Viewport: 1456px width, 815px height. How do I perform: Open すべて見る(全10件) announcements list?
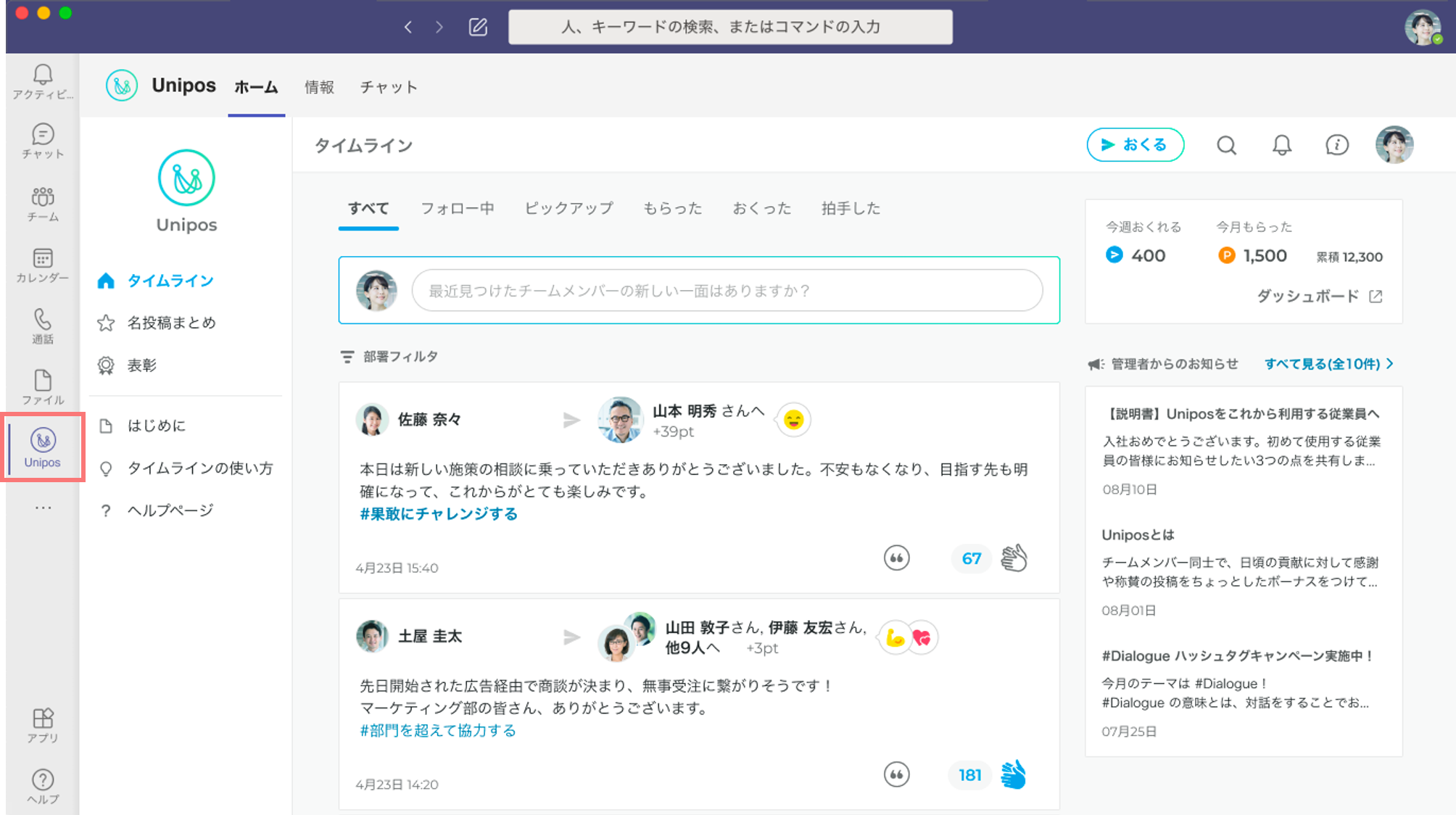pyautogui.click(x=1324, y=363)
